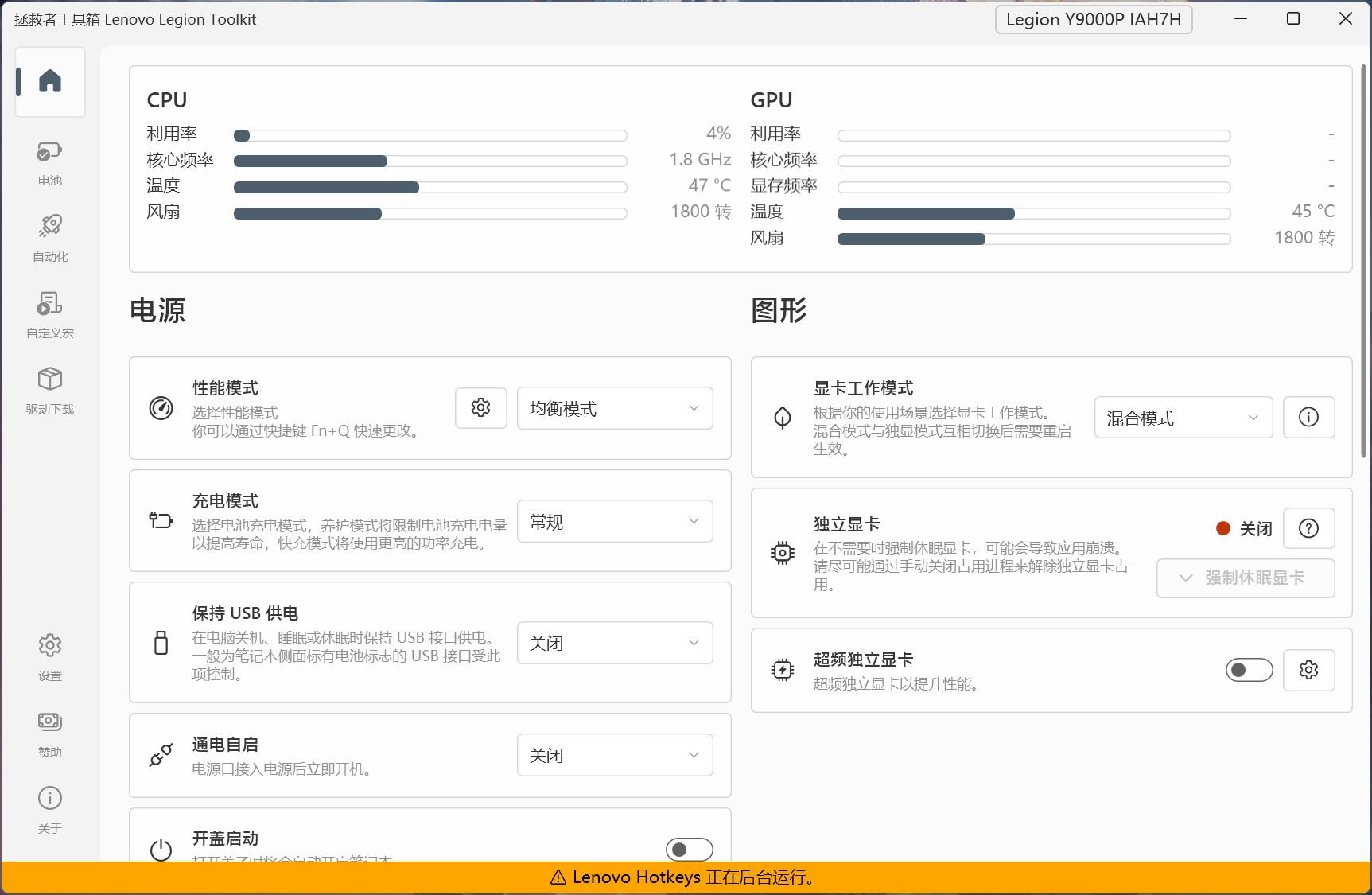1372x895 pixels.
Task: Open the 设置 settings page
Action: (x=50, y=658)
